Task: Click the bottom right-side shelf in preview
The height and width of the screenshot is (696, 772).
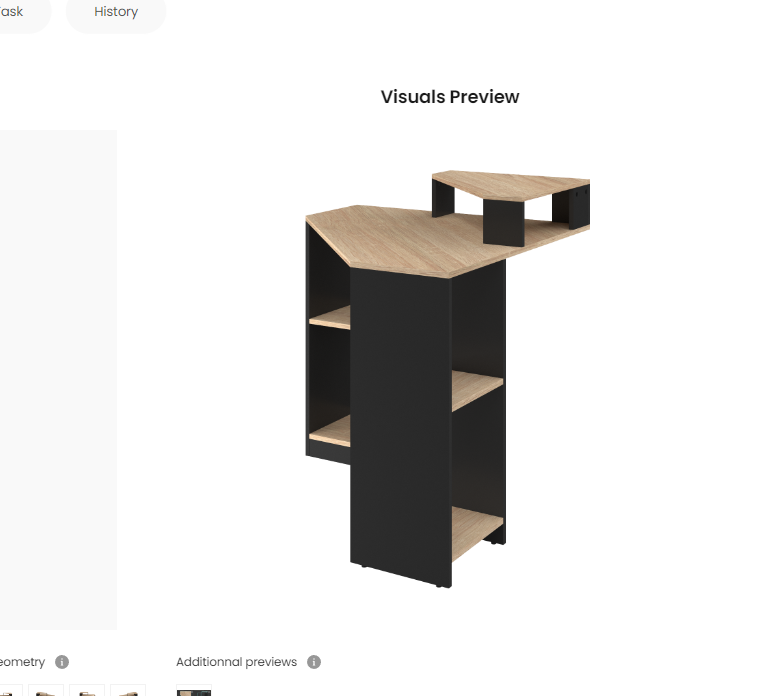Action: (477, 533)
